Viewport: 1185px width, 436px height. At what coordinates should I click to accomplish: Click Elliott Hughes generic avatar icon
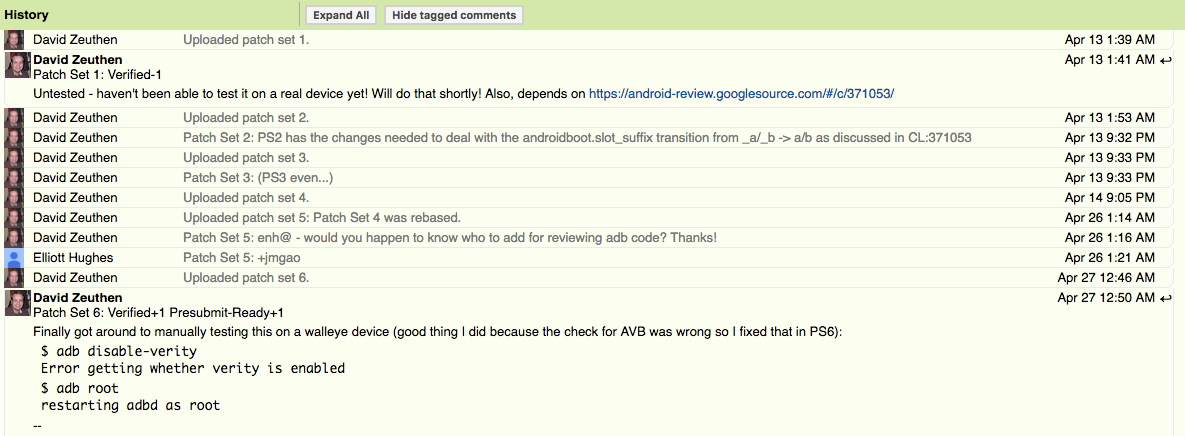pyautogui.click(x=14, y=258)
